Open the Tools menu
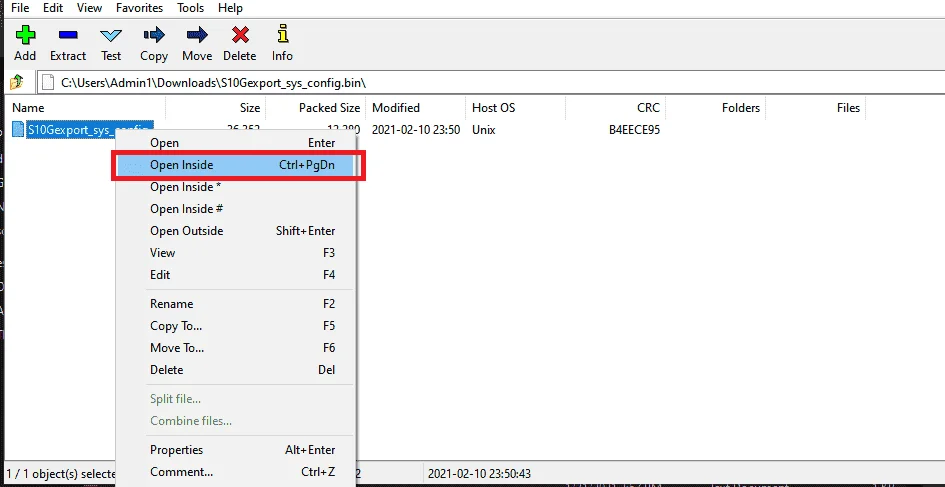945x487 pixels. point(190,8)
